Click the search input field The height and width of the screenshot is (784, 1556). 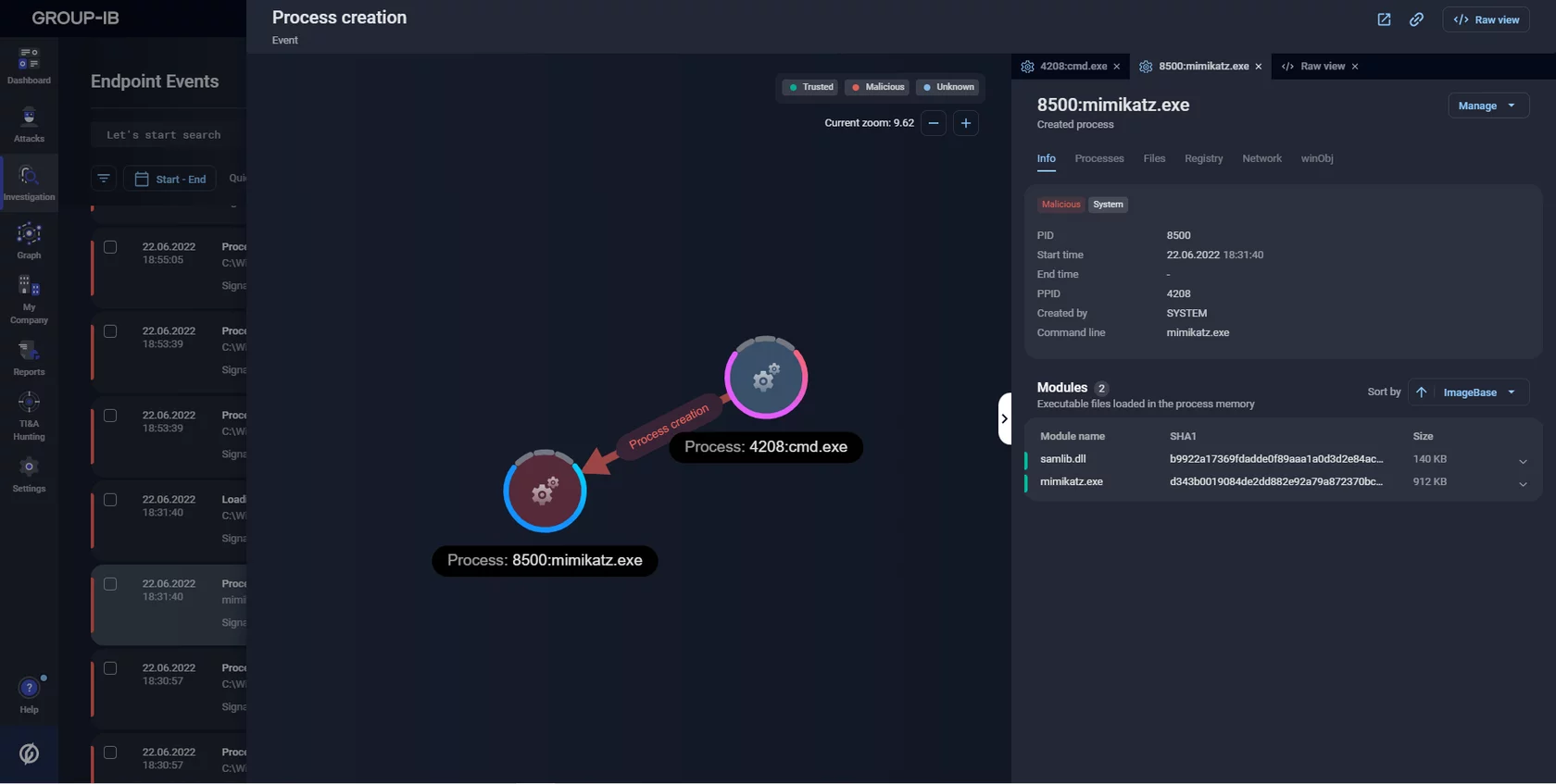(167, 135)
